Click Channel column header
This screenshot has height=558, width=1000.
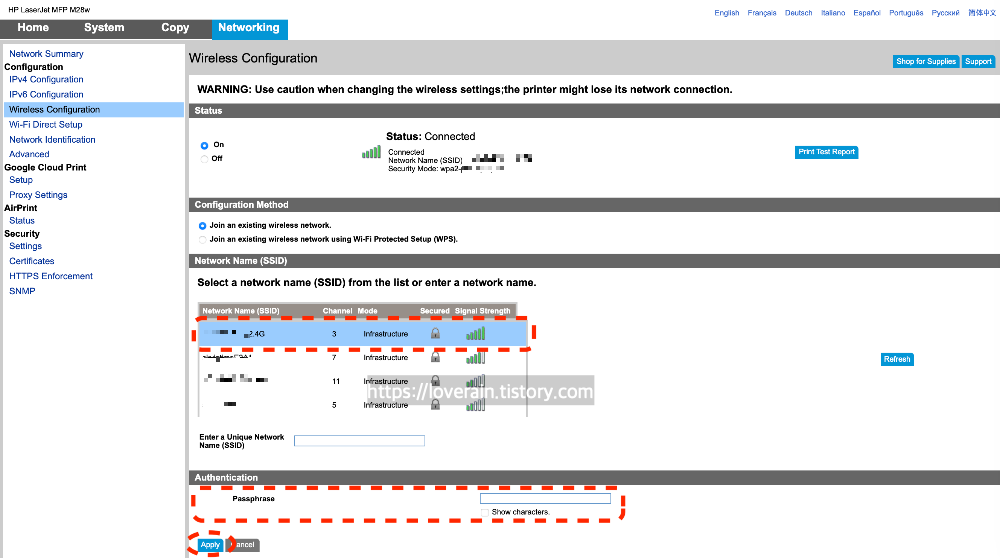coord(337,311)
